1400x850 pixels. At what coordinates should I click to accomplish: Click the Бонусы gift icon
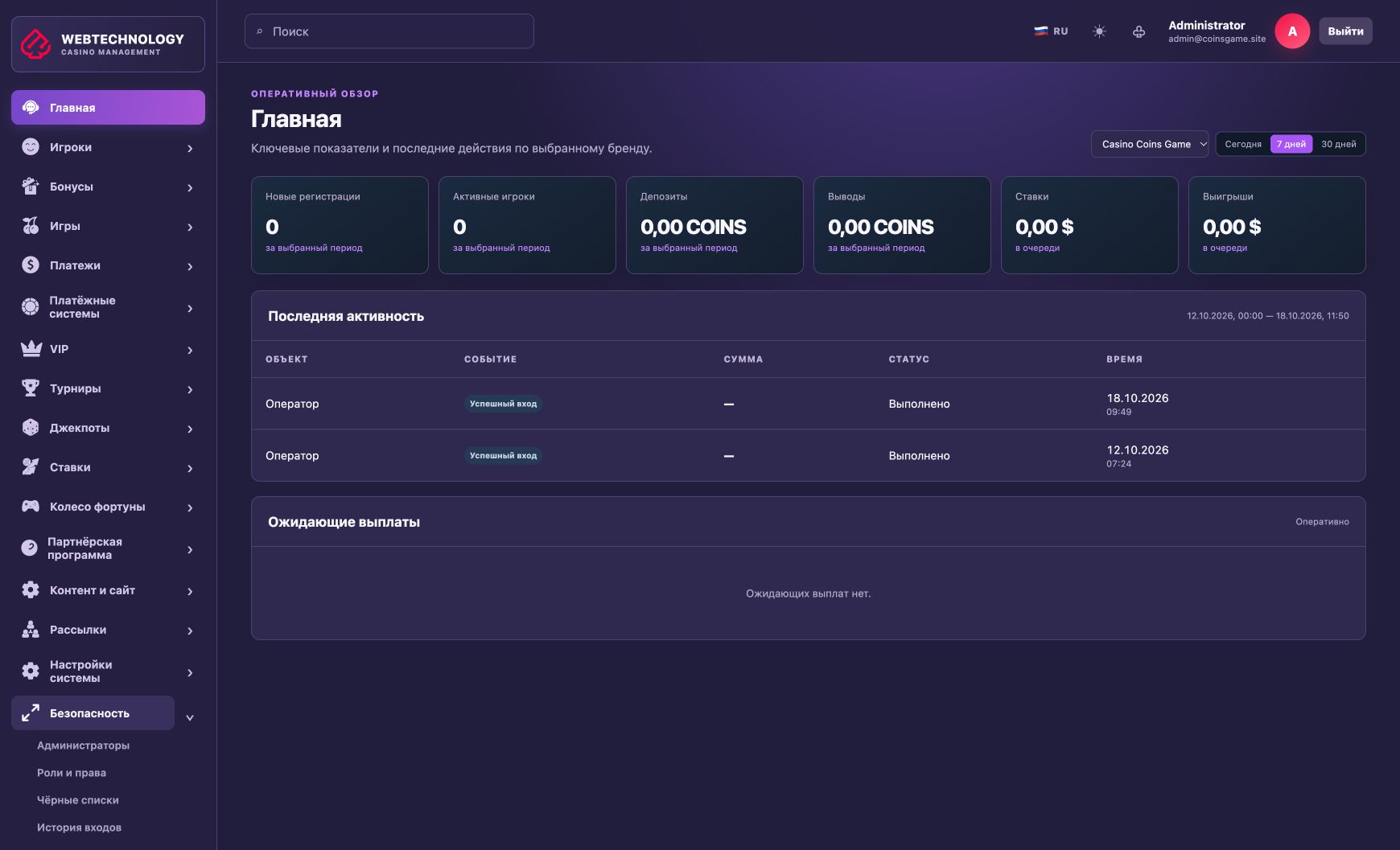[31, 187]
